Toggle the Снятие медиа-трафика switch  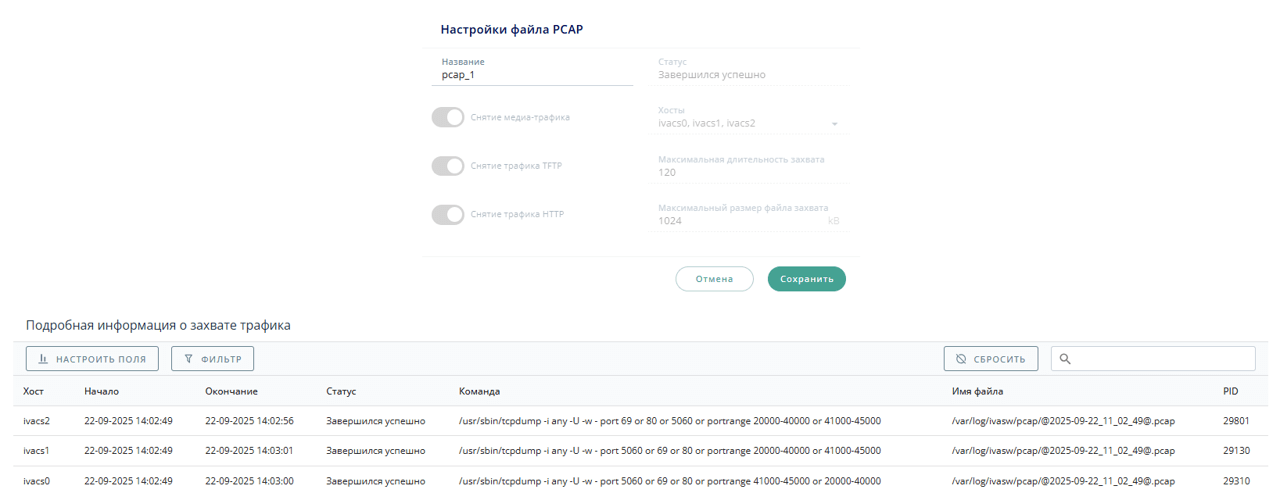pyautogui.click(x=448, y=117)
